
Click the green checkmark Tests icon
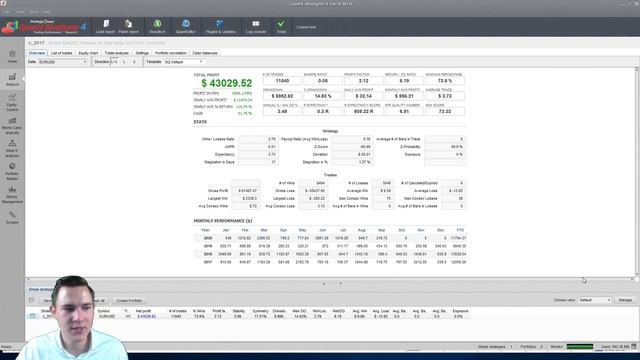tap(281, 26)
